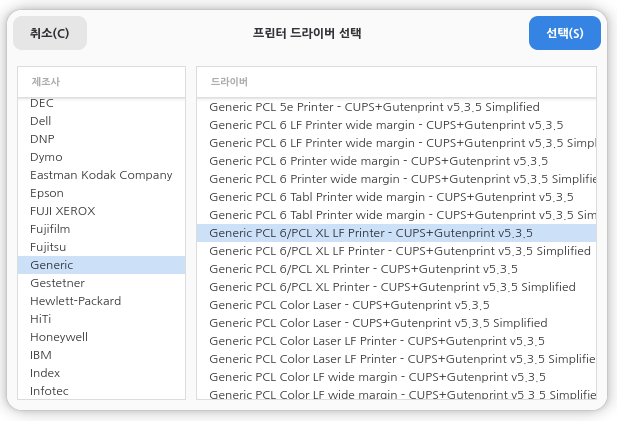Choose the highlighted PCL 6/PCL XL LF Printer driver
This screenshot has height=421, width=617.
371,233
